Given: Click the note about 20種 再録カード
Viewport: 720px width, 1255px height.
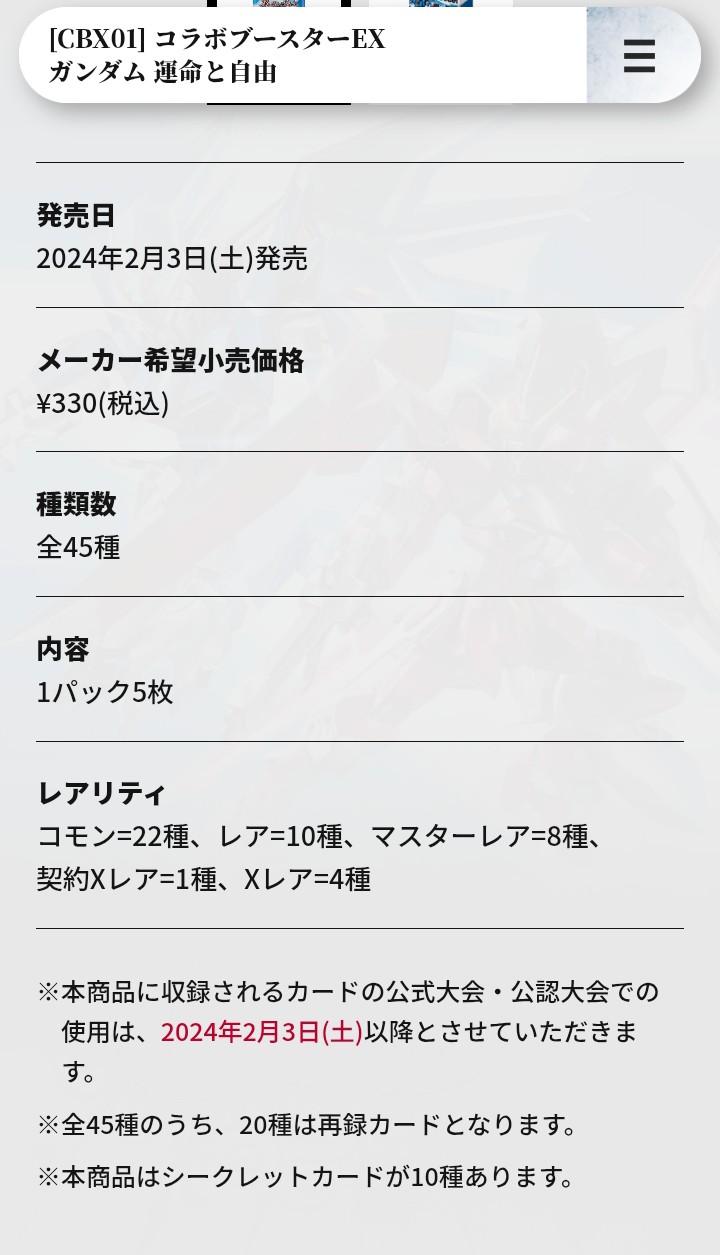Looking at the screenshot, I should coord(308,1124).
